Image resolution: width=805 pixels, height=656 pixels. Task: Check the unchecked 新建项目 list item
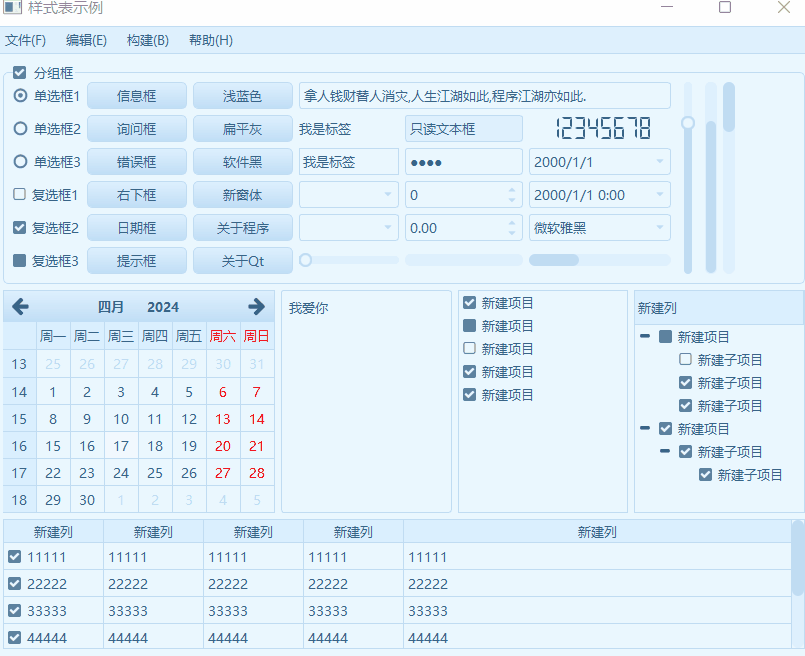pyautogui.click(x=469, y=349)
